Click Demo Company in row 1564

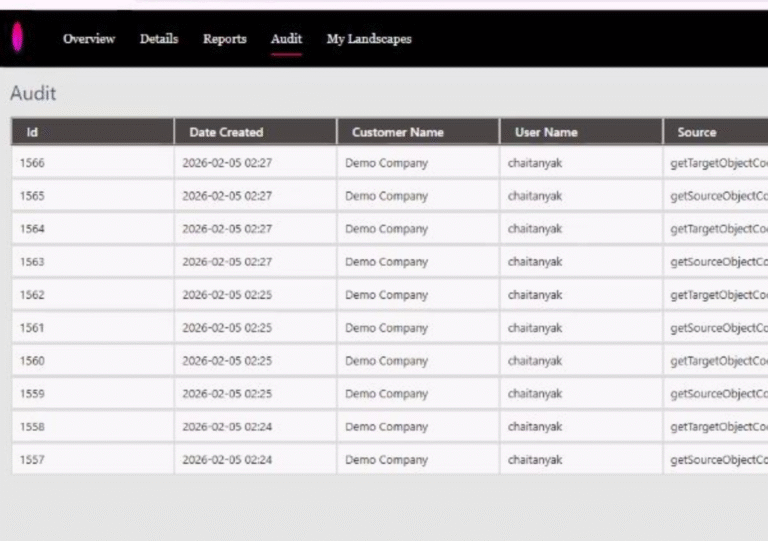point(386,229)
